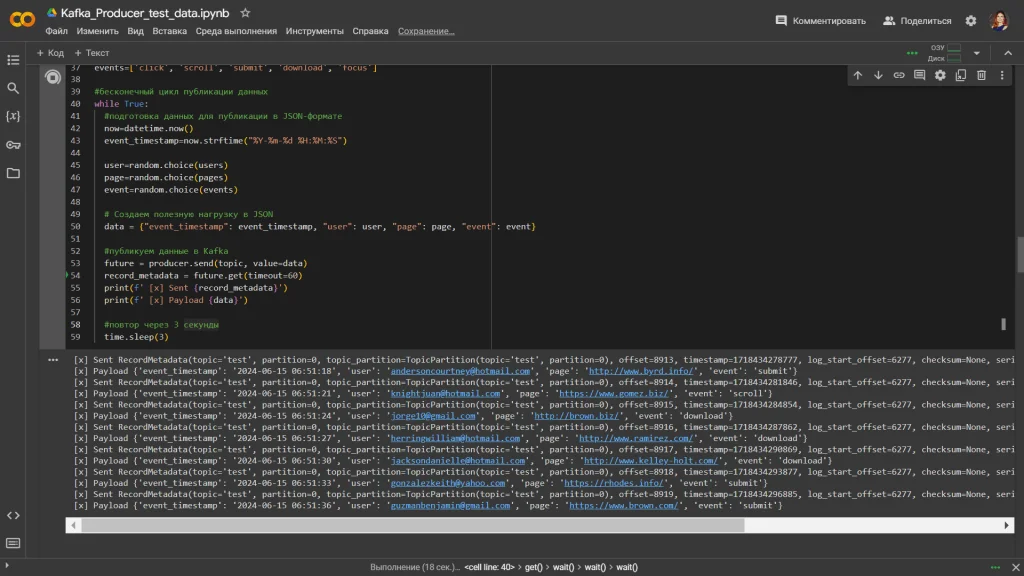The width and height of the screenshot is (1024, 576).
Task: Open the https://www.gomez.biz/ link
Action: pyautogui.click(x=613, y=394)
